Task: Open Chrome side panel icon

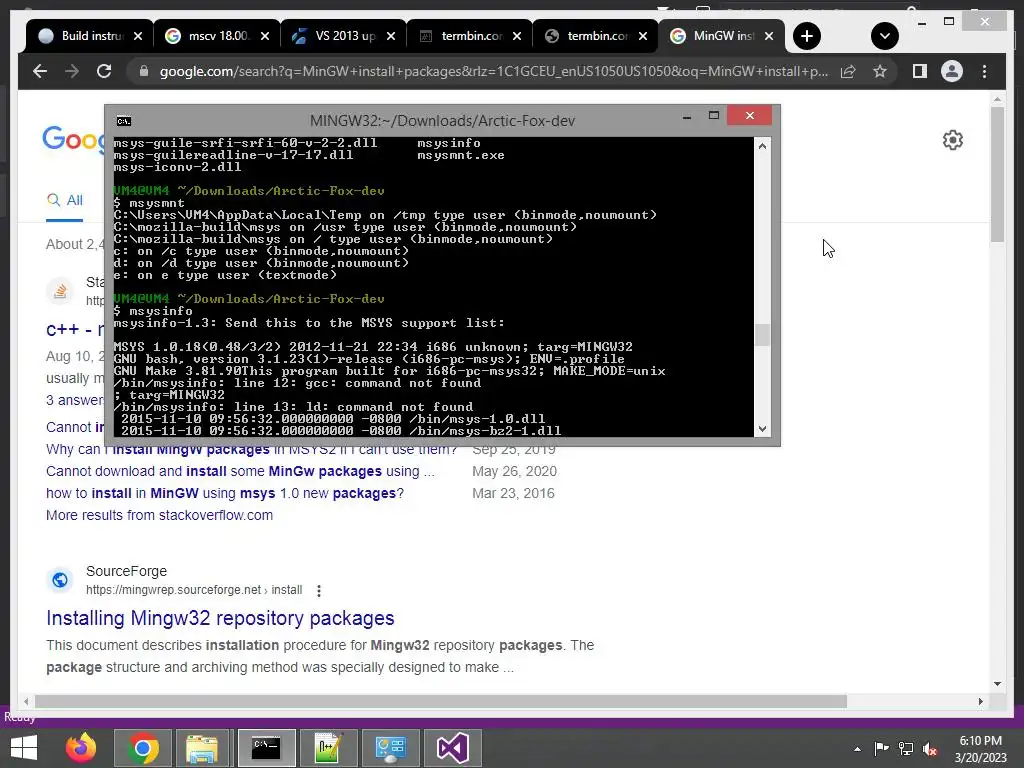Action: pyautogui.click(x=920, y=71)
